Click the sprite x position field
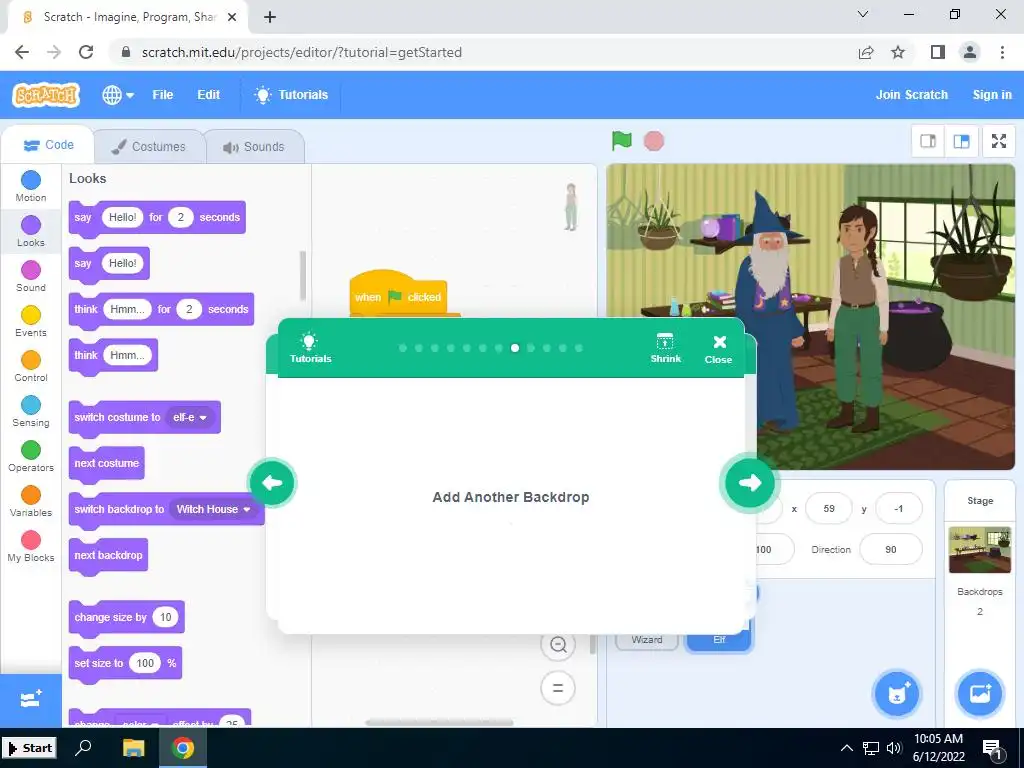This screenshot has width=1024, height=768. [x=829, y=509]
